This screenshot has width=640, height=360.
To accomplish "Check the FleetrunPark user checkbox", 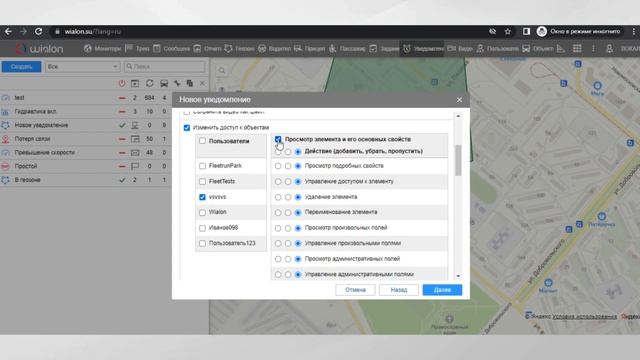I will click(x=202, y=166).
